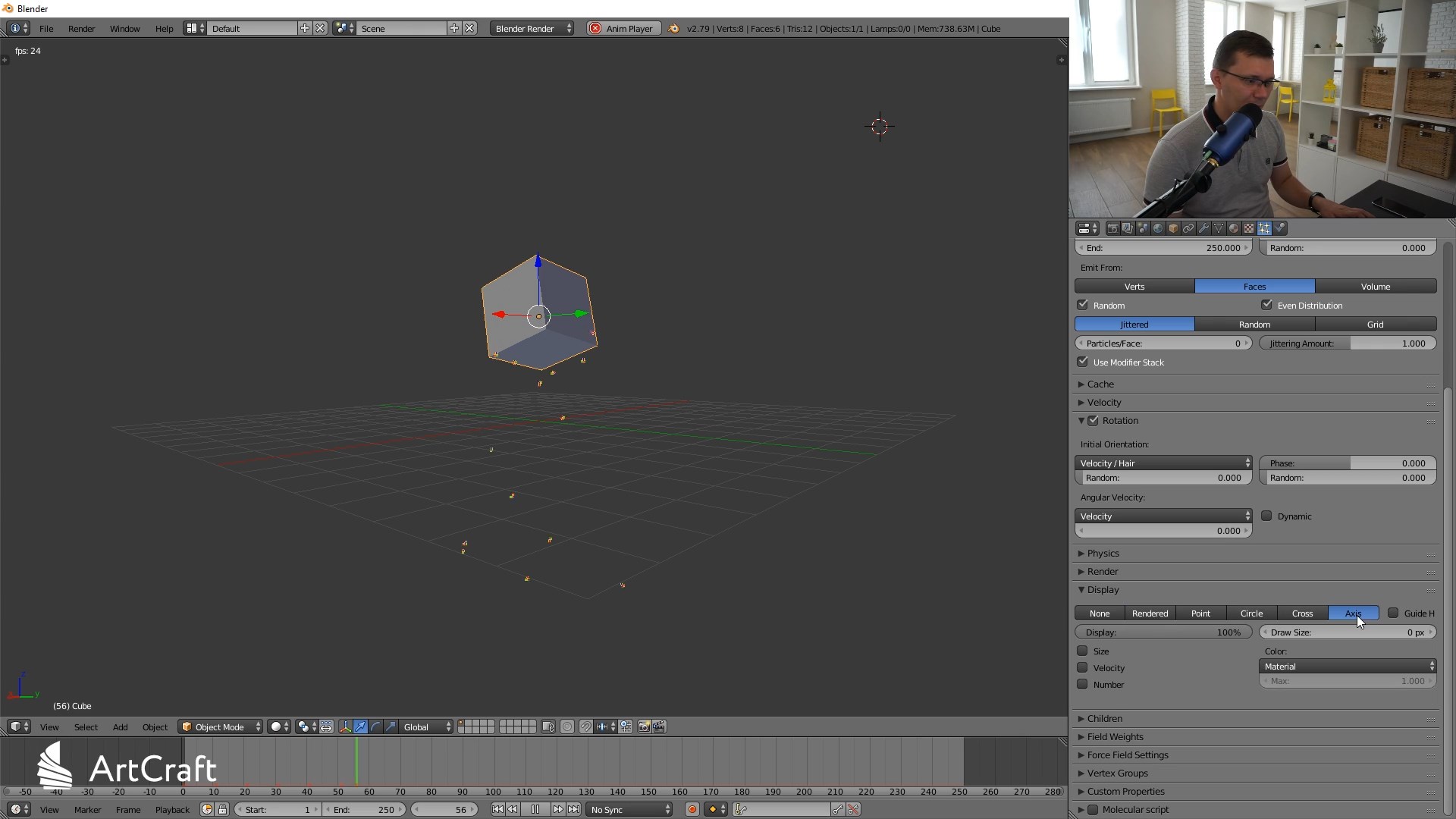1456x819 pixels.
Task: Enable the translate manipulator arrow icon
Action: pyautogui.click(x=360, y=727)
